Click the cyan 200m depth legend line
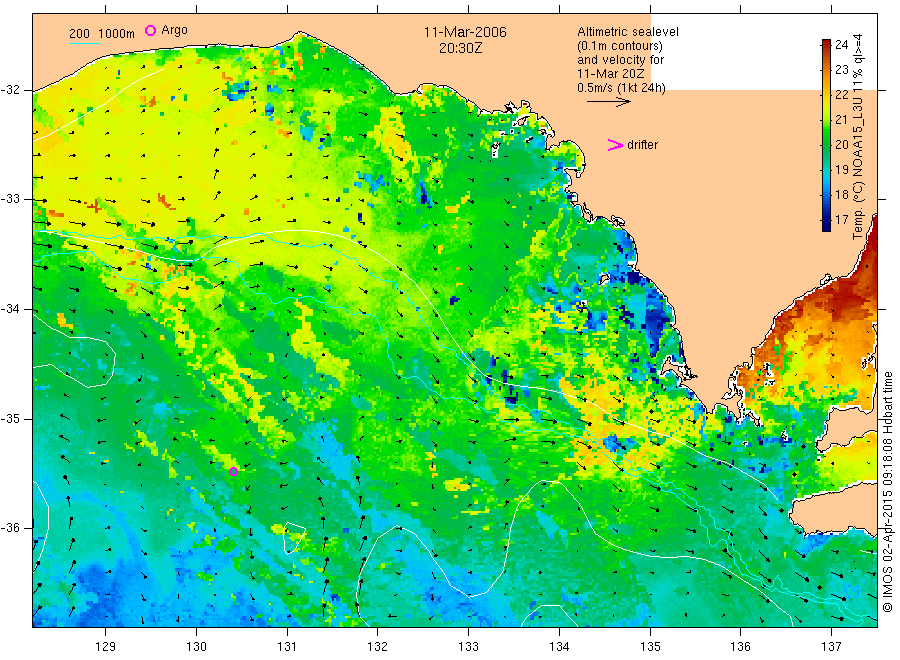 point(84,43)
